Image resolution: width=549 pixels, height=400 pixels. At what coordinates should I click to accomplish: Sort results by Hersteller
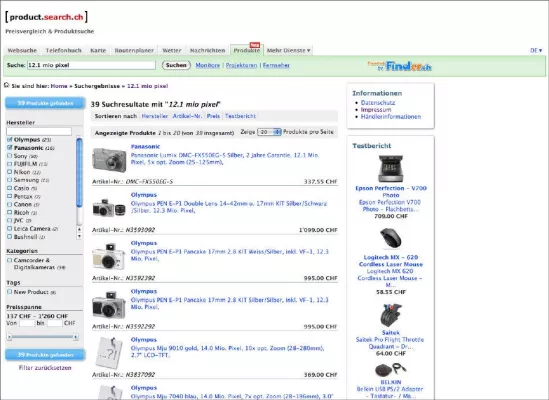point(155,116)
